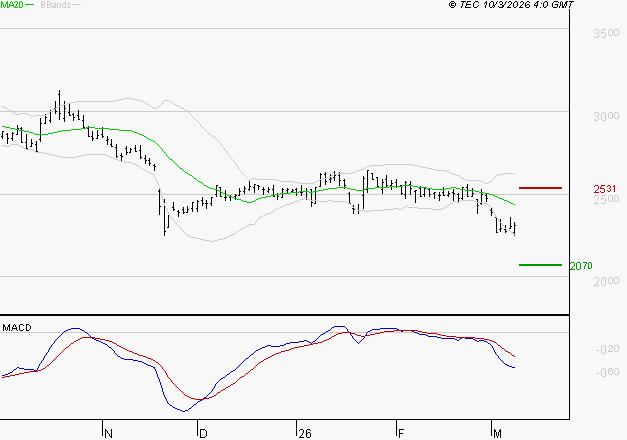Click the D month axis marker
The image size is (627, 440).
pyautogui.click(x=203, y=434)
